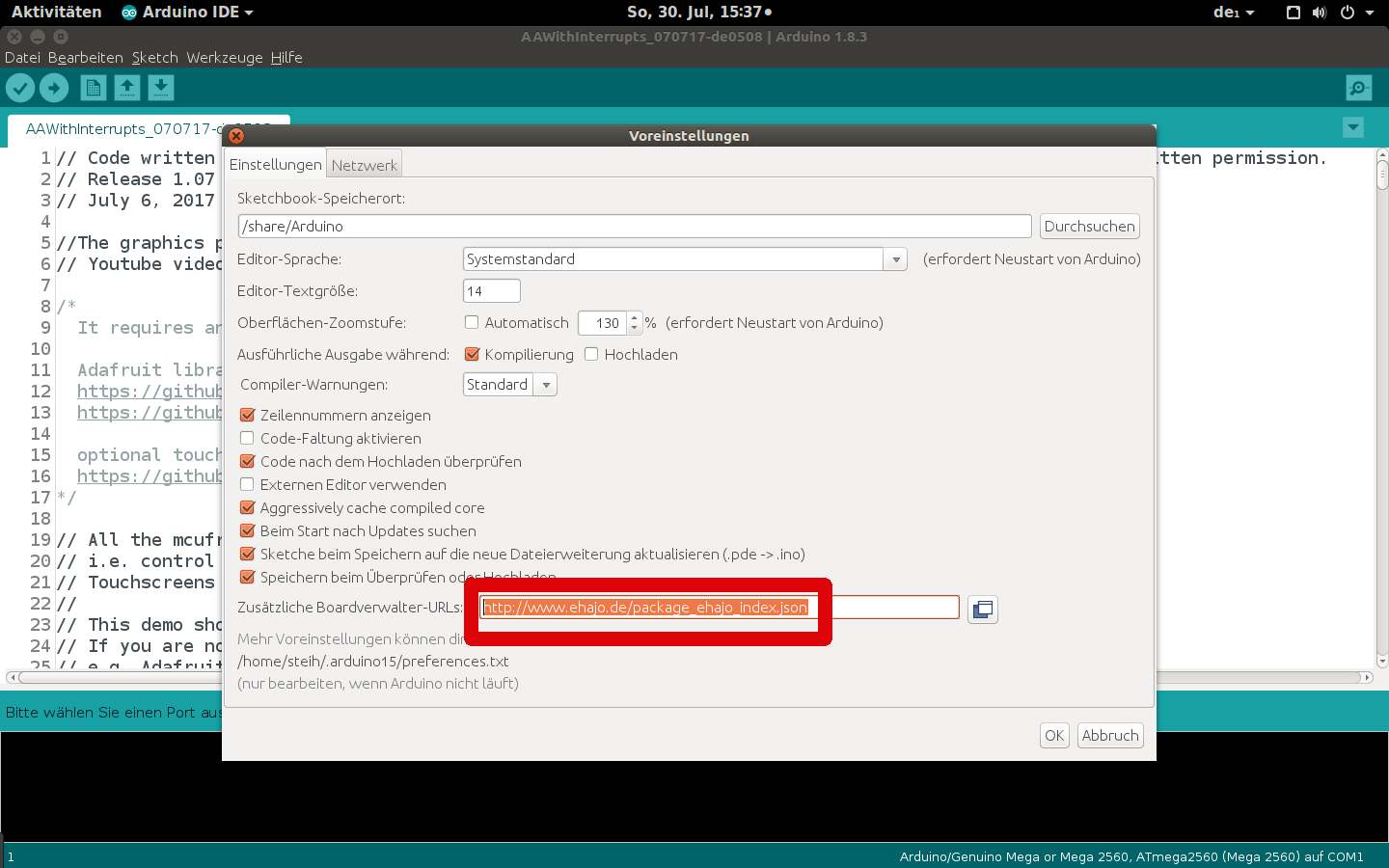1389x868 pixels.
Task: Open the Bearbeiten menu
Action: point(85,58)
